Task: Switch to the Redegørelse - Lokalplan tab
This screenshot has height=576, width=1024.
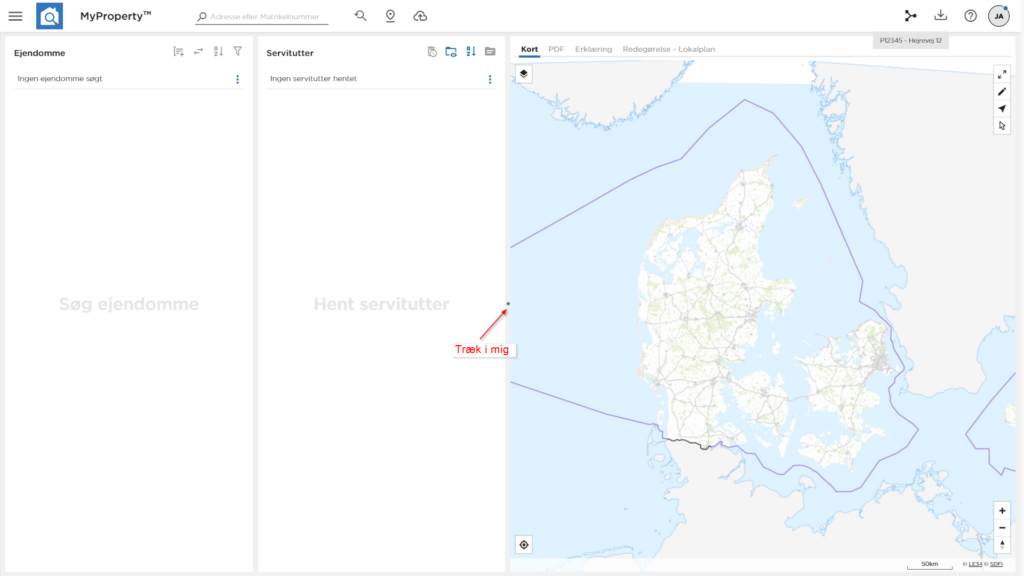Action: [x=668, y=49]
